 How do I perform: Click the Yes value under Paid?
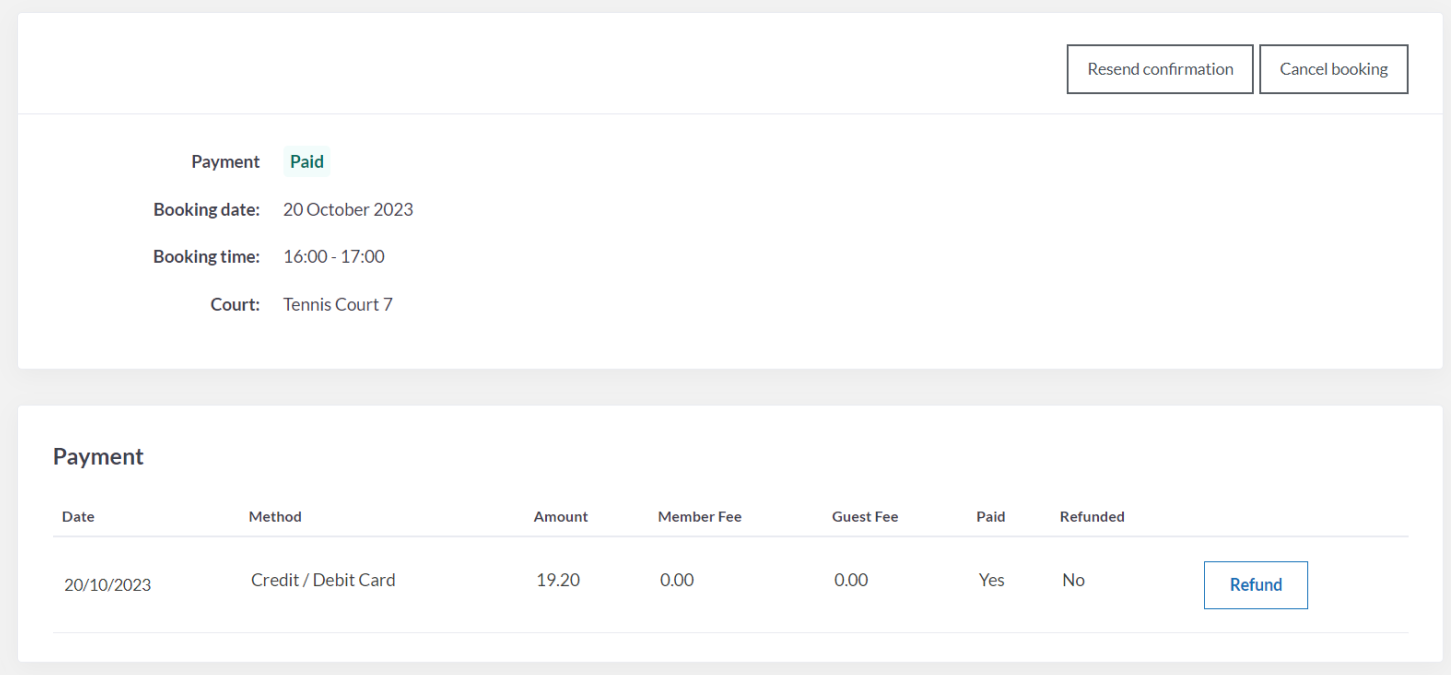[992, 580]
